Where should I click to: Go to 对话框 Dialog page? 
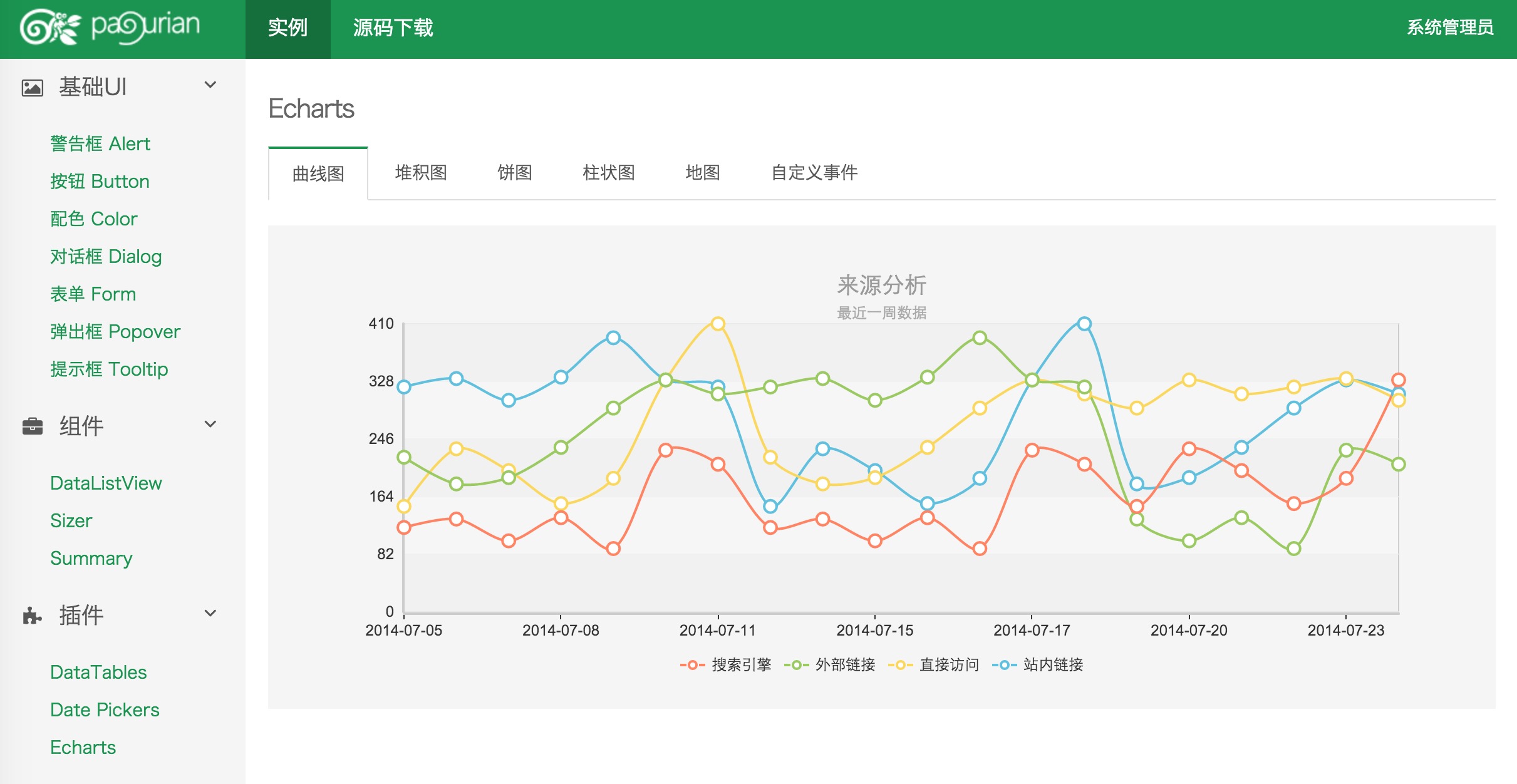pos(106,257)
